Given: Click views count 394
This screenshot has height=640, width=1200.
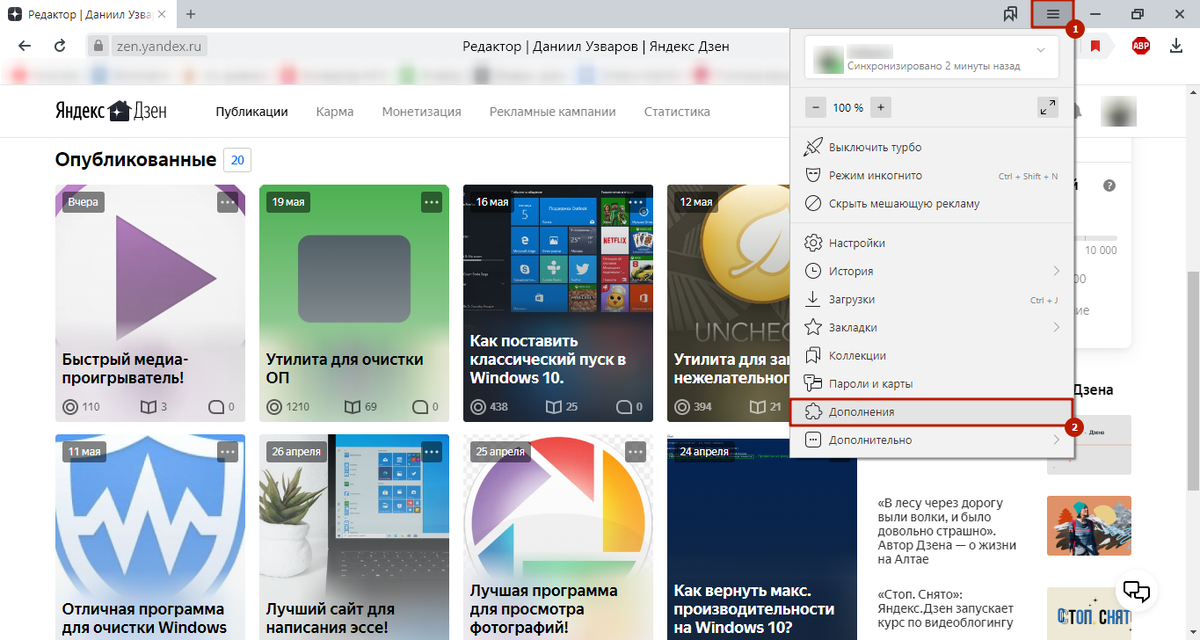Looking at the screenshot, I should click(x=703, y=407).
